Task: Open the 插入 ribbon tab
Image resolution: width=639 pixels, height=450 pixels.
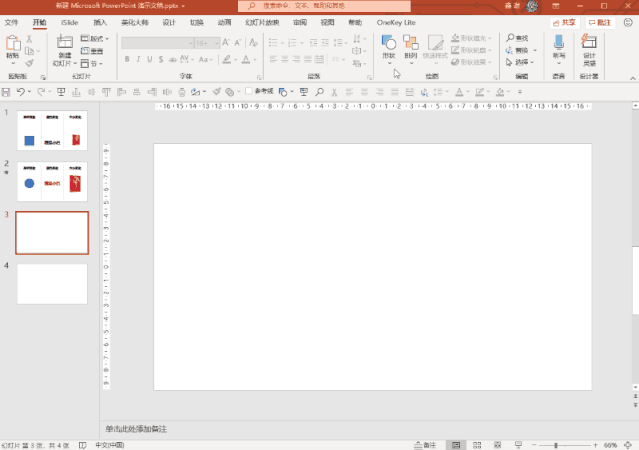Action: click(x=101, y=21)
